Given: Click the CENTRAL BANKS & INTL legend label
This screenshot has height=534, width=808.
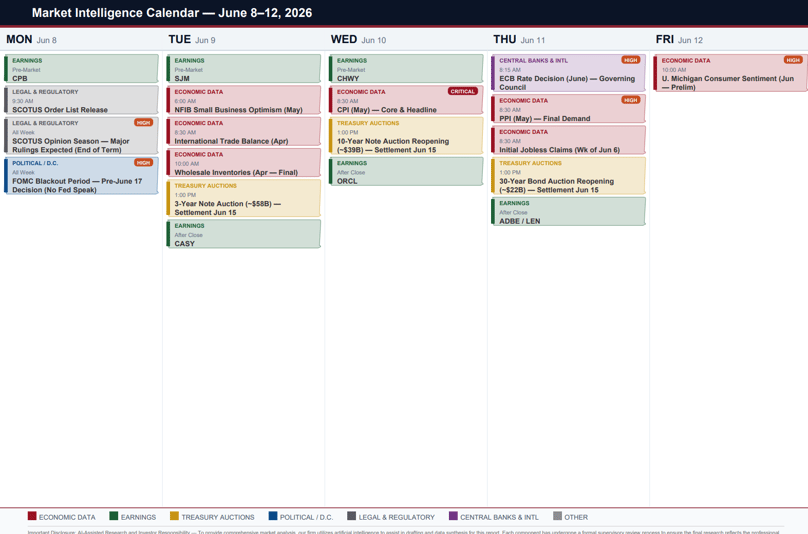Looking at the screenshot, I should (x=499, y=517).
